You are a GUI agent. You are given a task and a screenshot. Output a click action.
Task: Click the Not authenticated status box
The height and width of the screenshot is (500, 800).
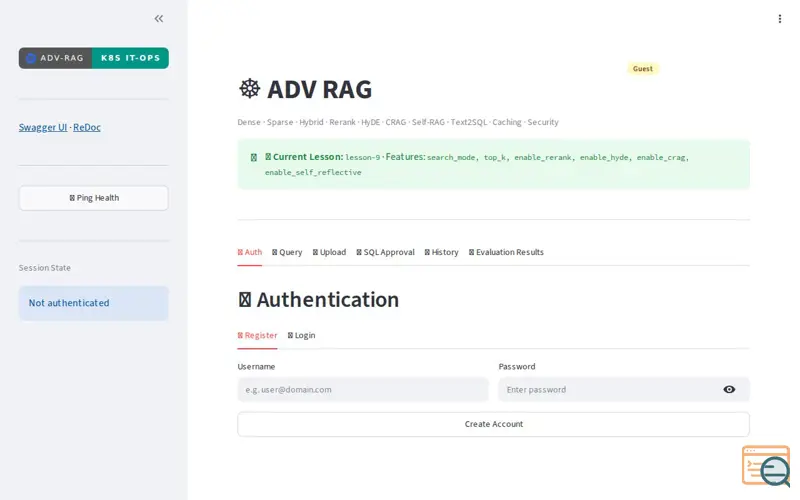(94, 303)
